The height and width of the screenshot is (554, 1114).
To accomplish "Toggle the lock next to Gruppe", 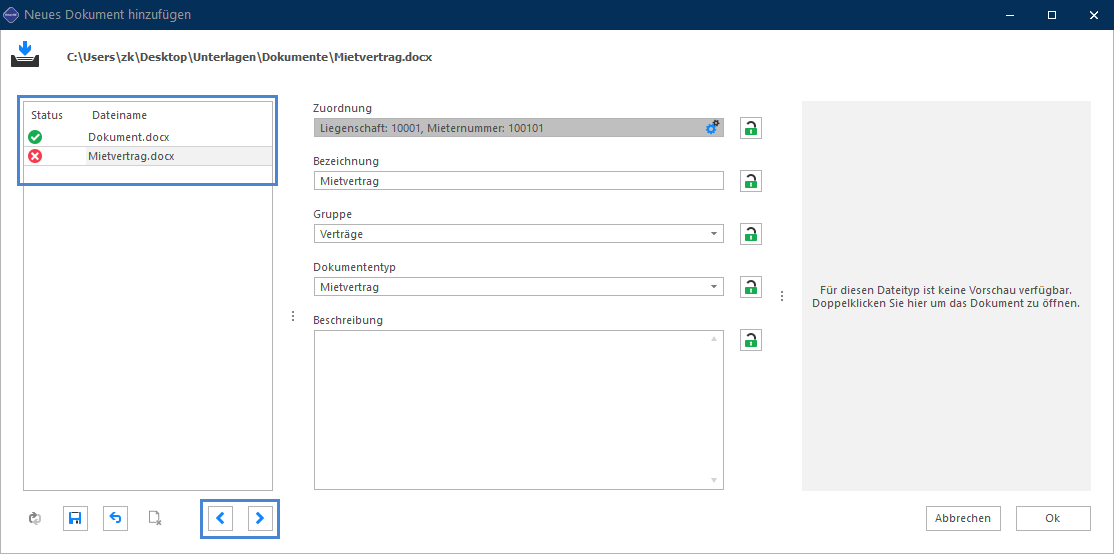I will [751, 234].
